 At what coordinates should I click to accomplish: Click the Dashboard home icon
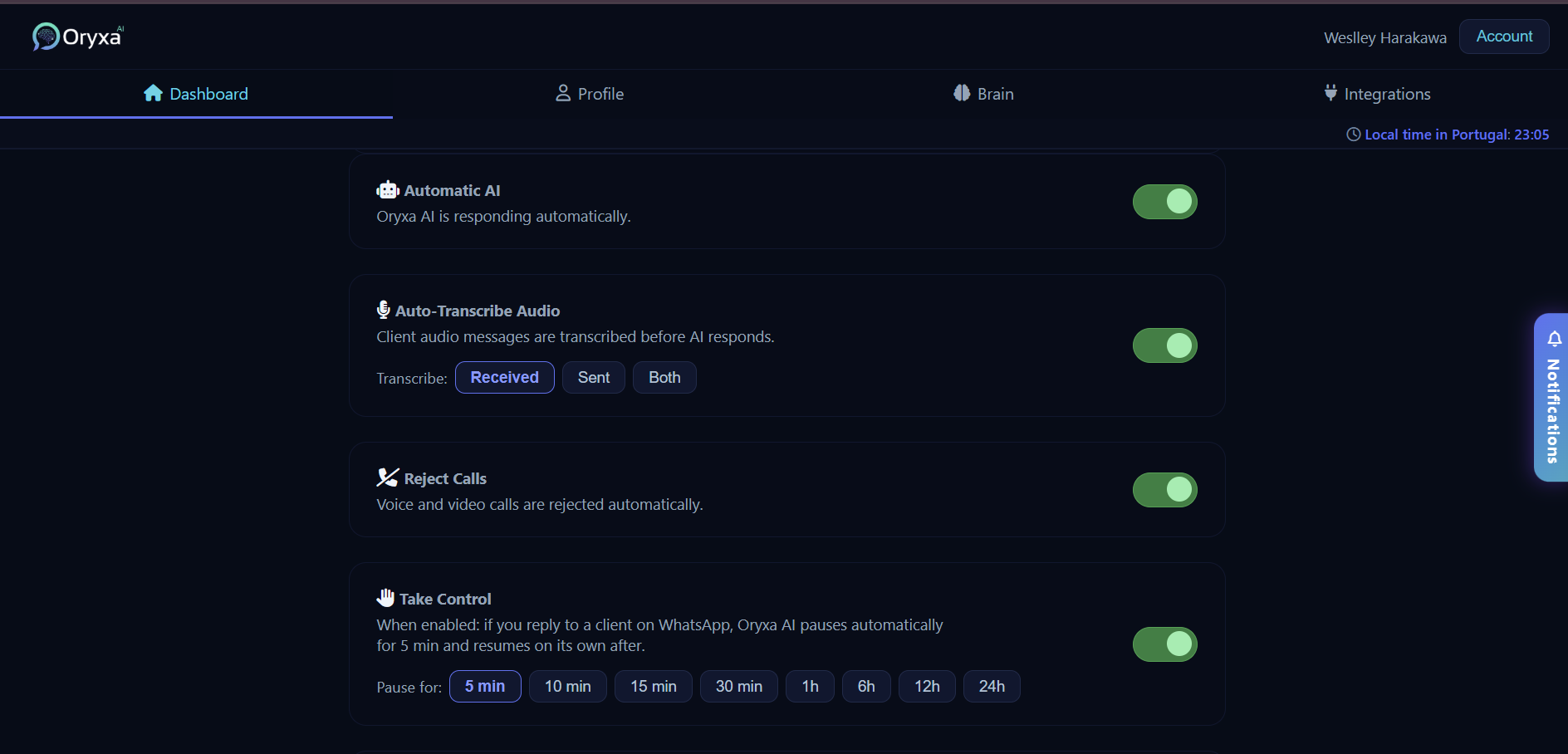pyautogui.click(x=153, y=93)
